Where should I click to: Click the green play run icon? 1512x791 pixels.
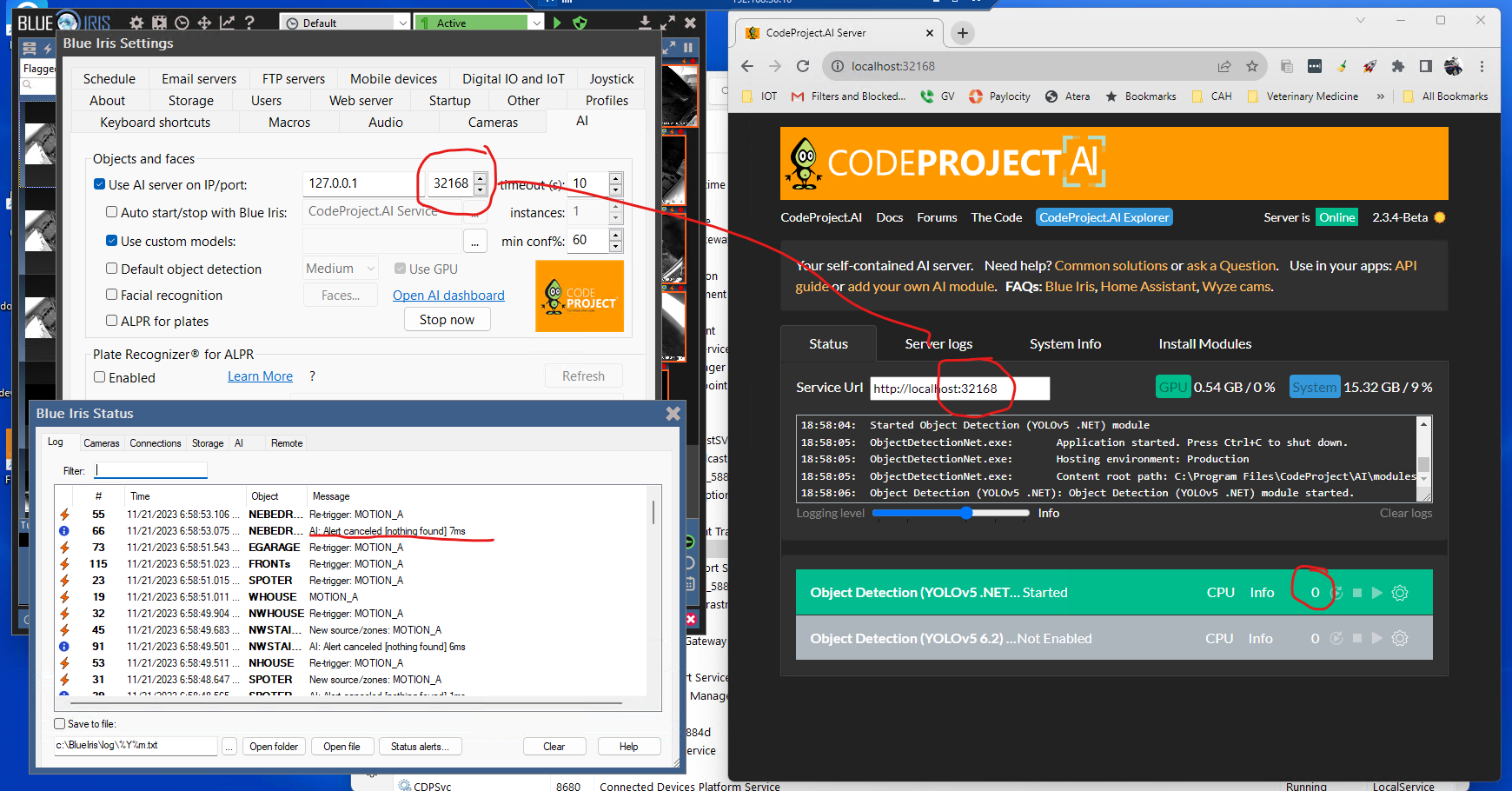coord(557,23)
